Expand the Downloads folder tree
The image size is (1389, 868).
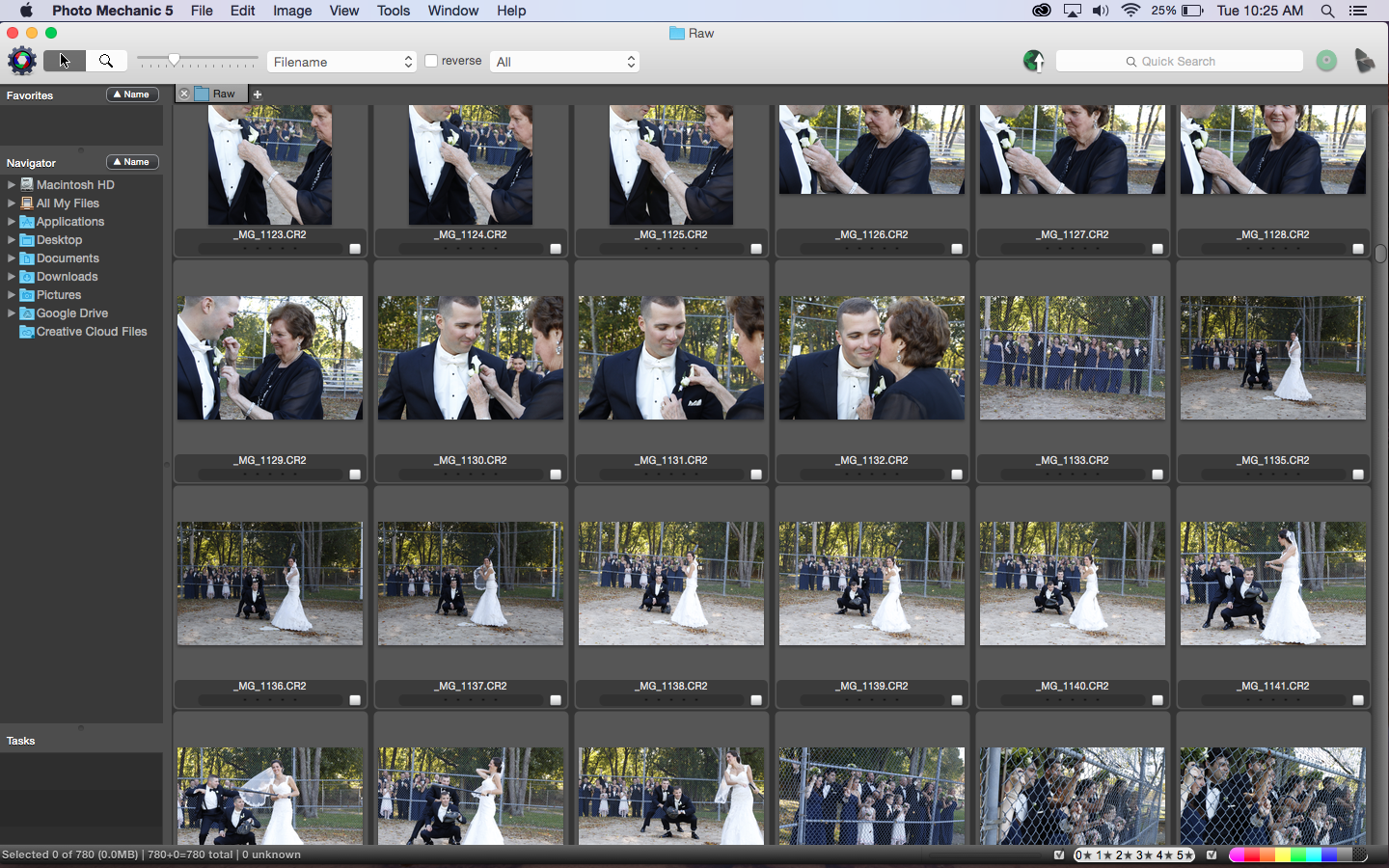pyautogui.click(x=12, y=277)
